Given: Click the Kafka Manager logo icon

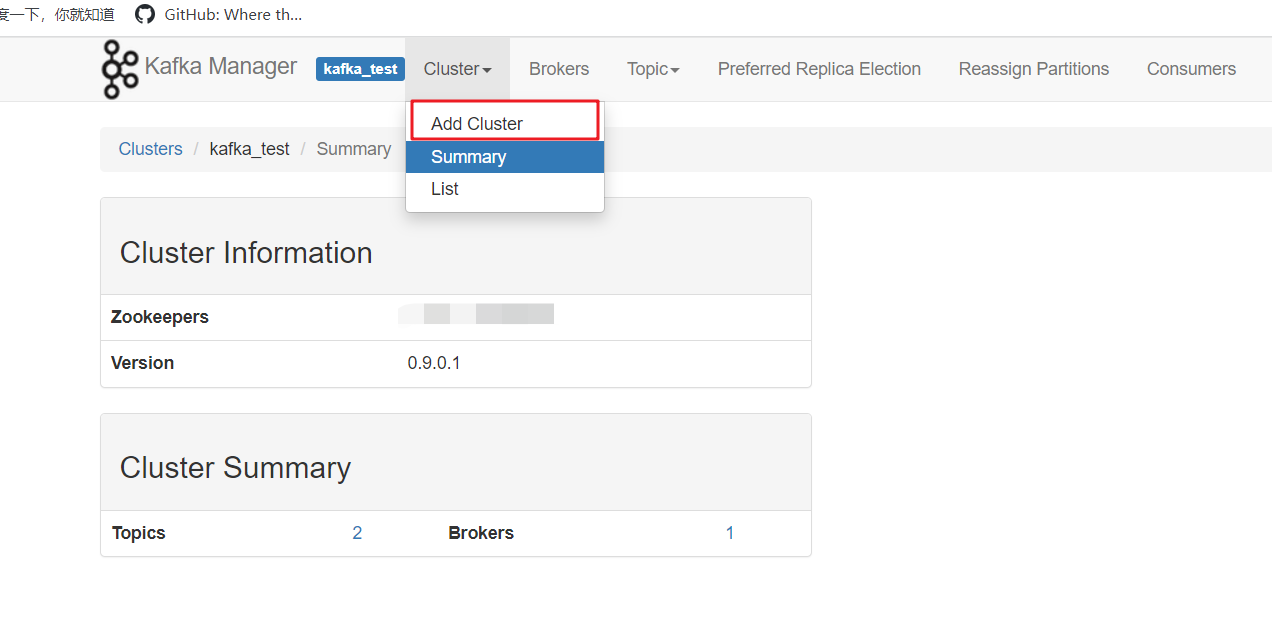Looking at the screenshot, I should (119, 69).
